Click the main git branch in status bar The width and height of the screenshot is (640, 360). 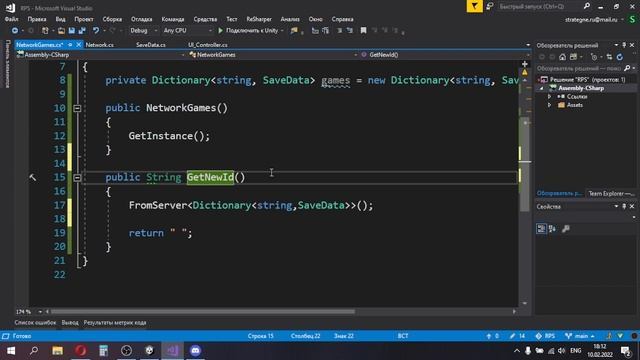580,336
